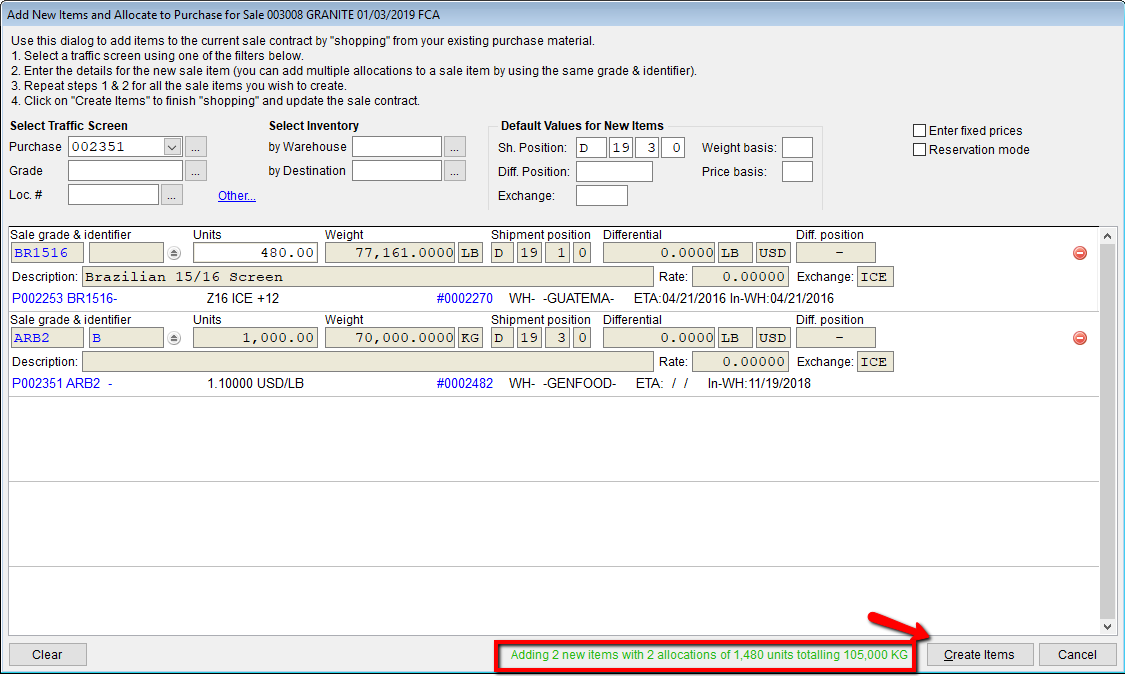Click the Weight field showing 77,161.0000
1125x676 pixels.
390,253
